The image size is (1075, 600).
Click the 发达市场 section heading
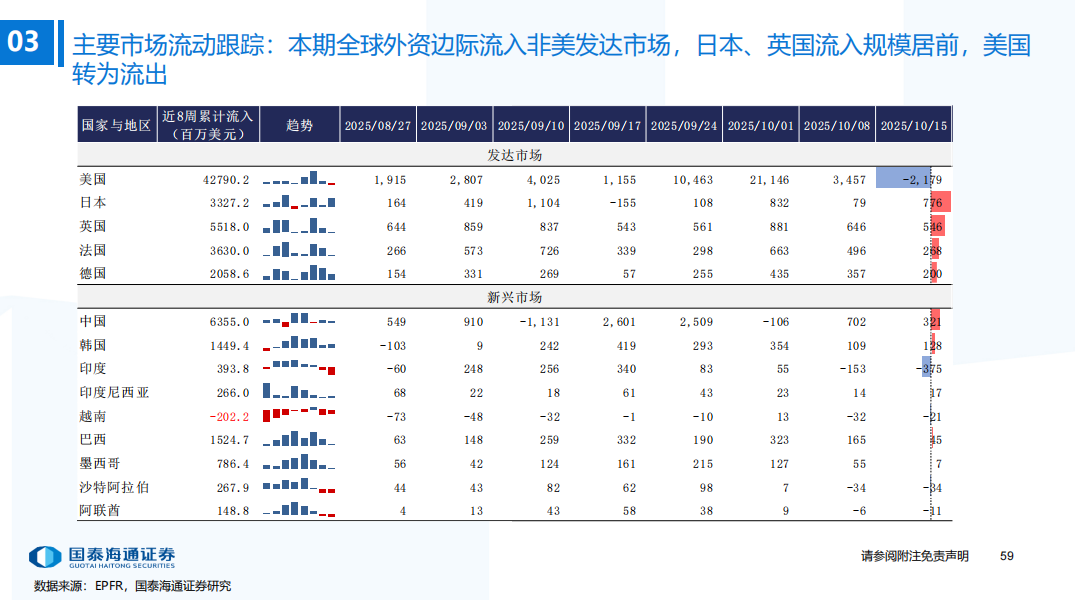coord(514,155)
